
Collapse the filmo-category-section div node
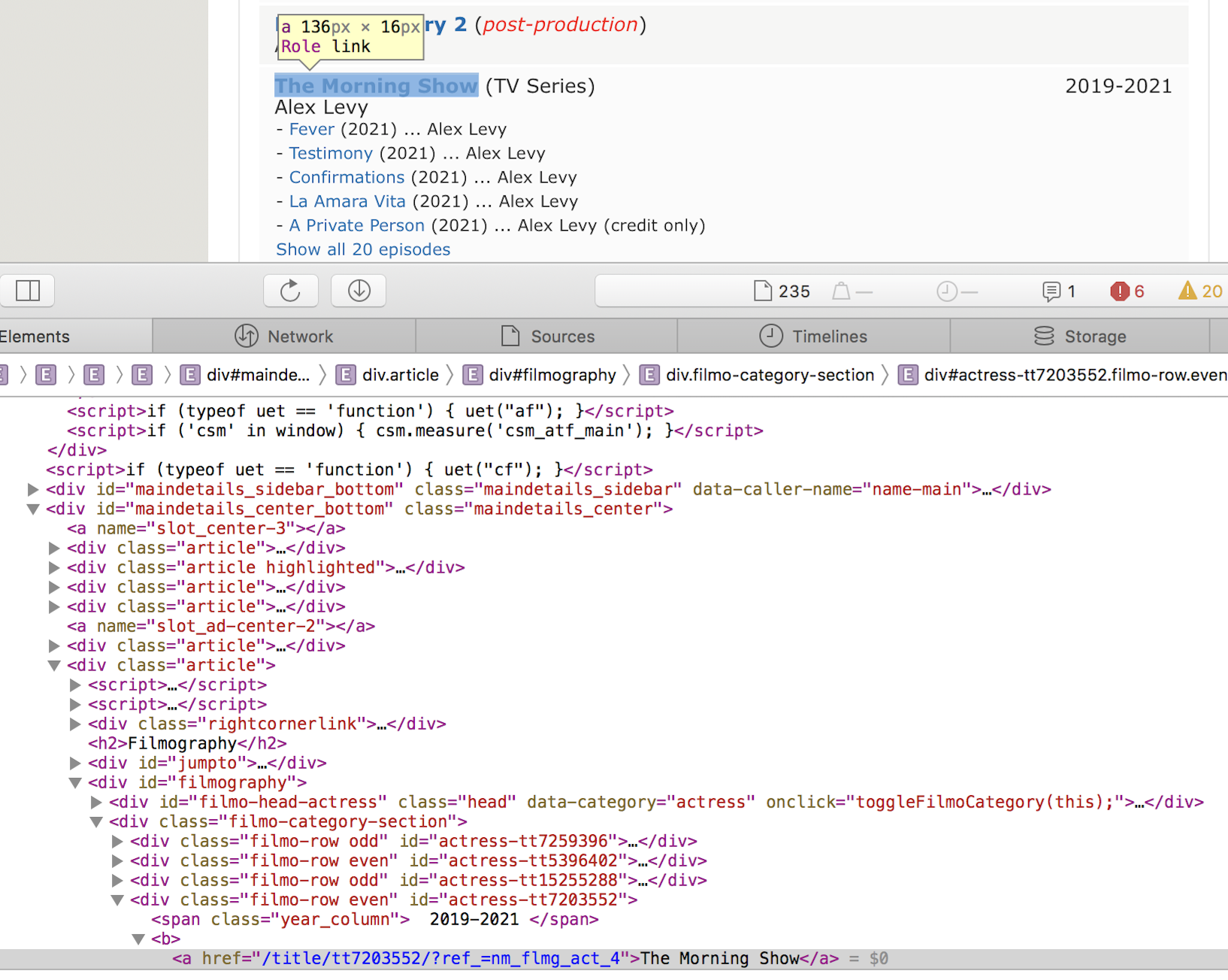(x=96, y=822)
